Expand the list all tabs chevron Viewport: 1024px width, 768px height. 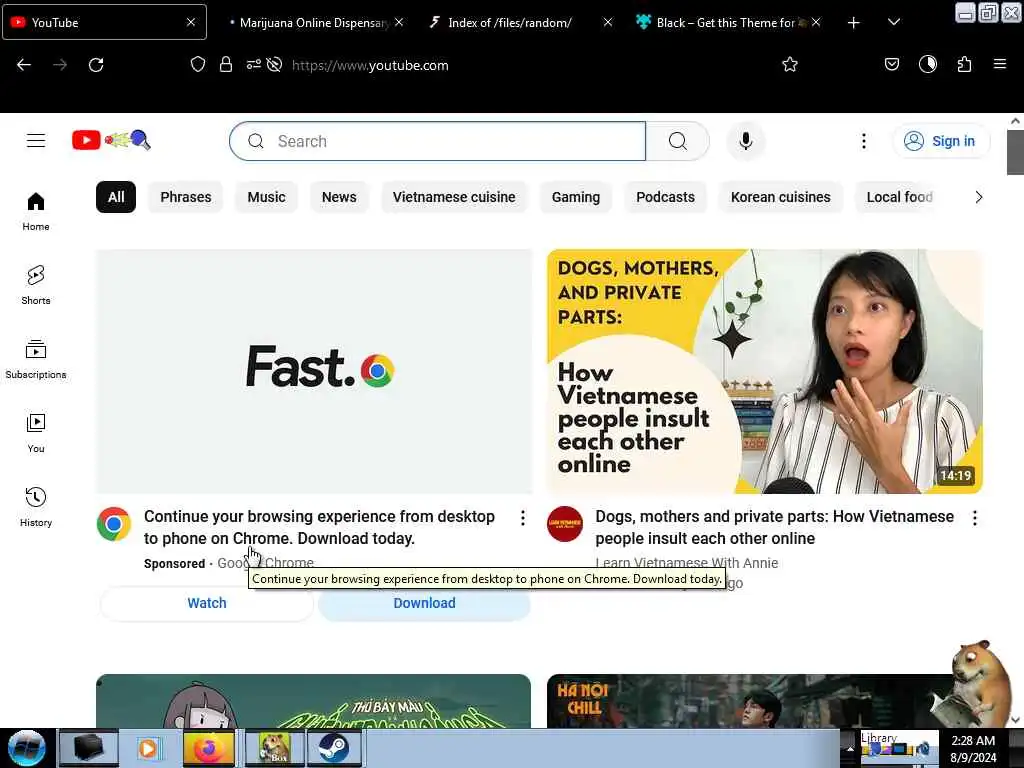click(894, 22)
